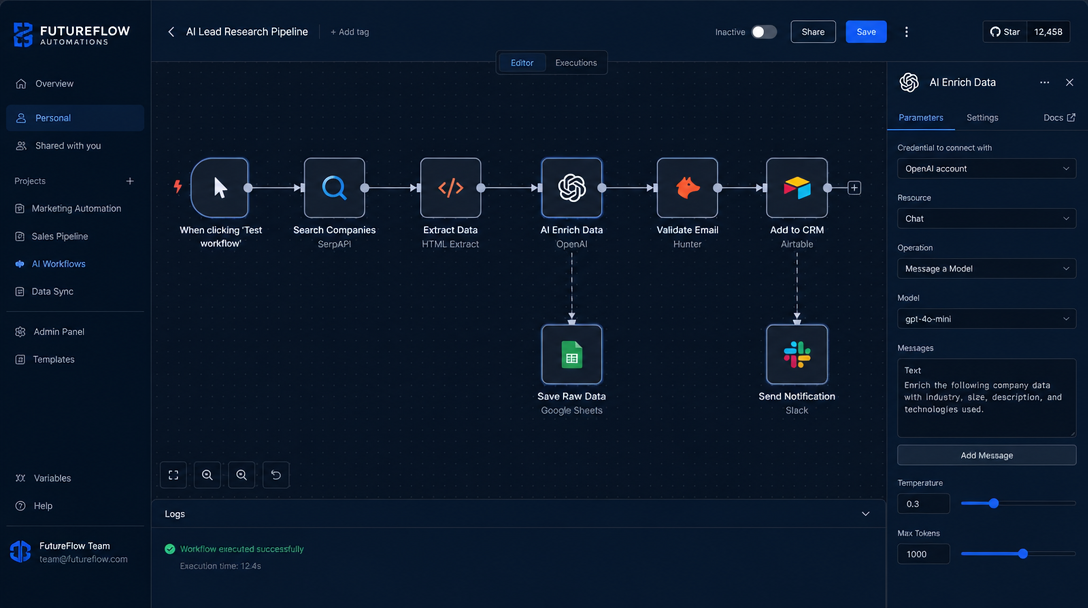Add a new project with plus icon
This screenshot has height=608, width=1088.
[130, 181]
